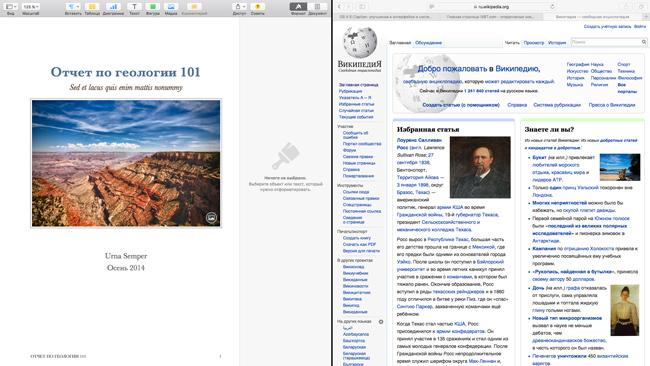This screenshot has height=366, width=650.
Task: Click the date text "Осень 2014"
Action: click(x=126, y=268)
